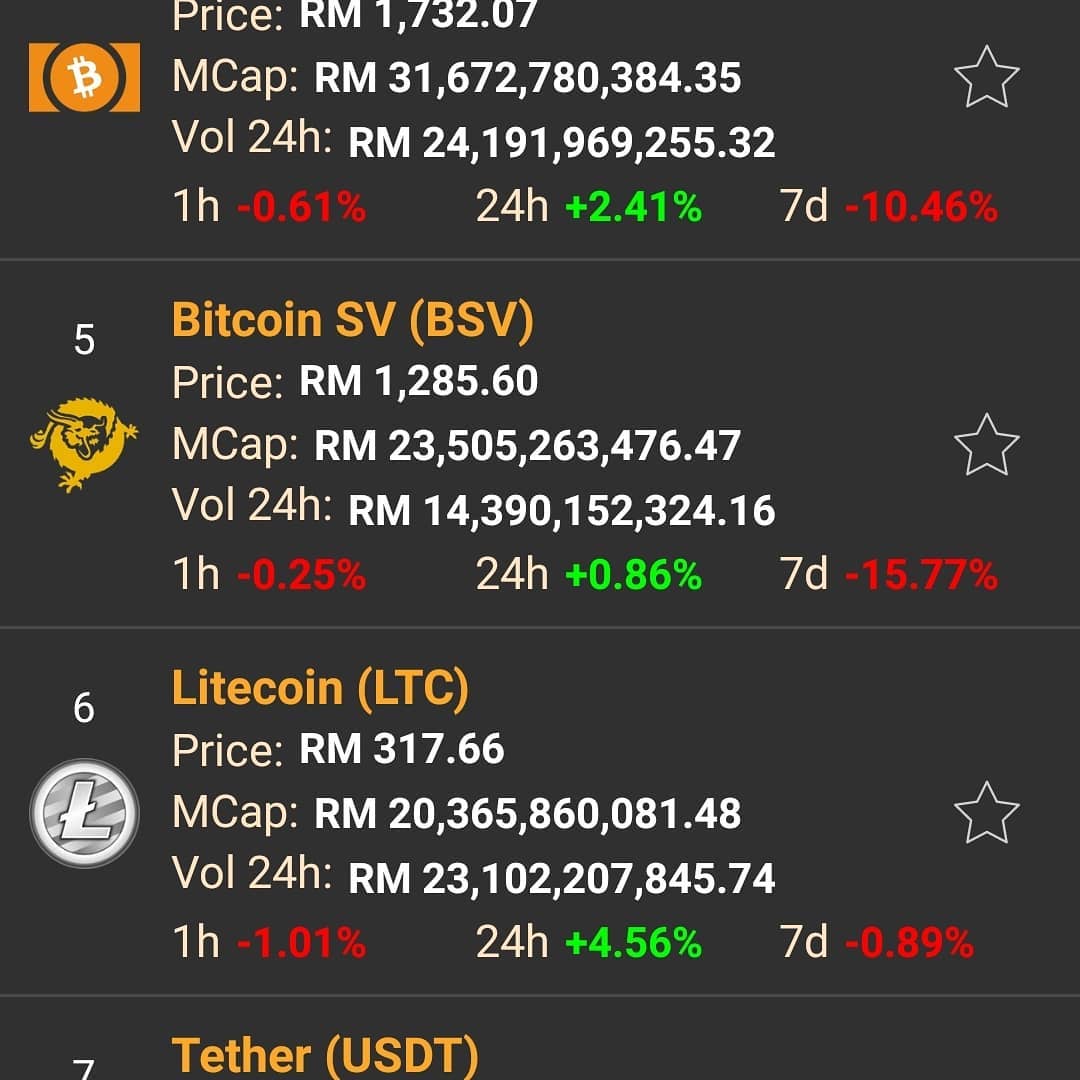Viewport: 1080px width, 1080px height.
Task: Open the Bitcoin SV (BSV) title
Action: click(x=353, y=321)
